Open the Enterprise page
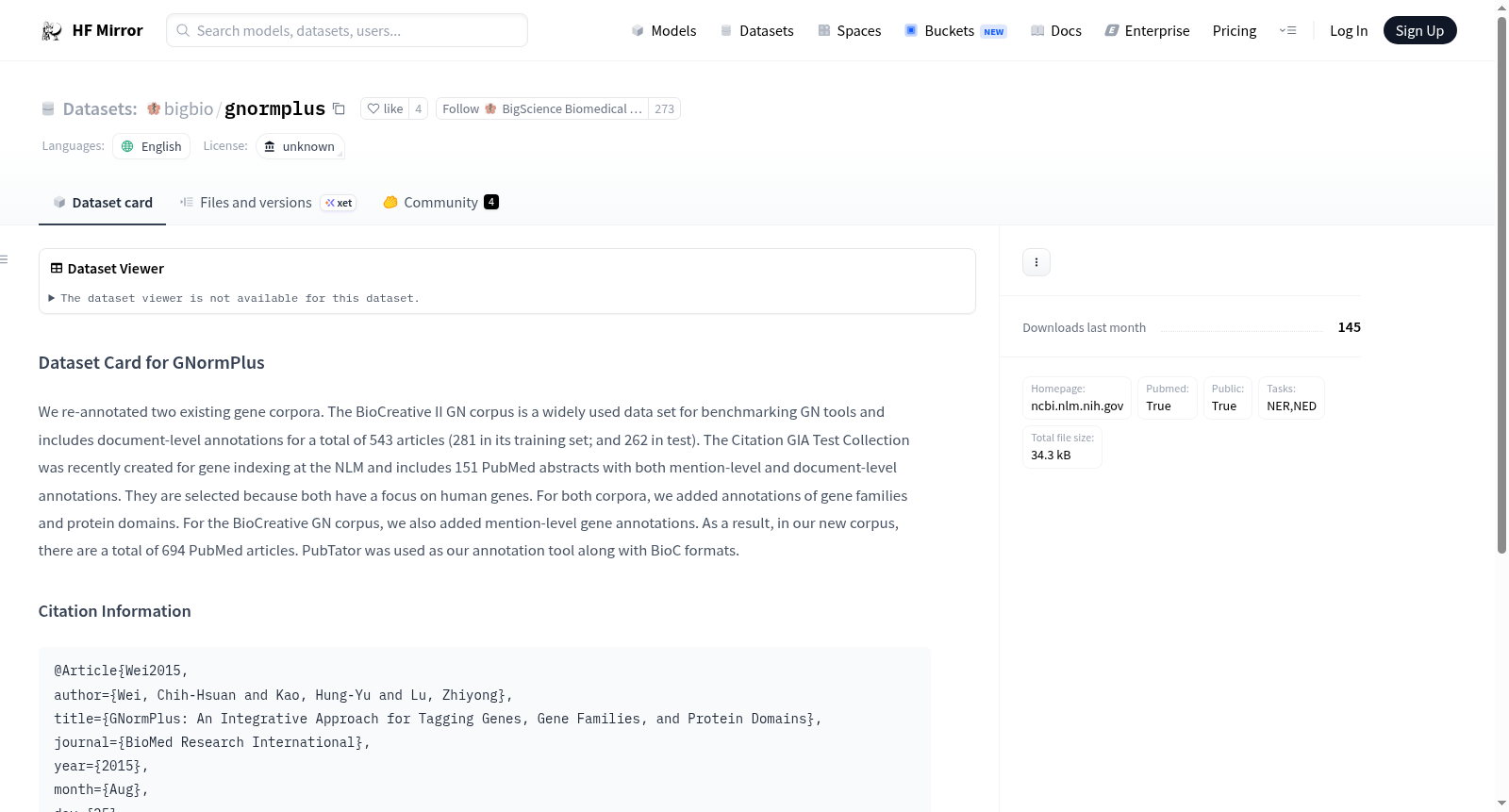The height and width of the screenshot is (812, 1509). [x=1148, y=30]
